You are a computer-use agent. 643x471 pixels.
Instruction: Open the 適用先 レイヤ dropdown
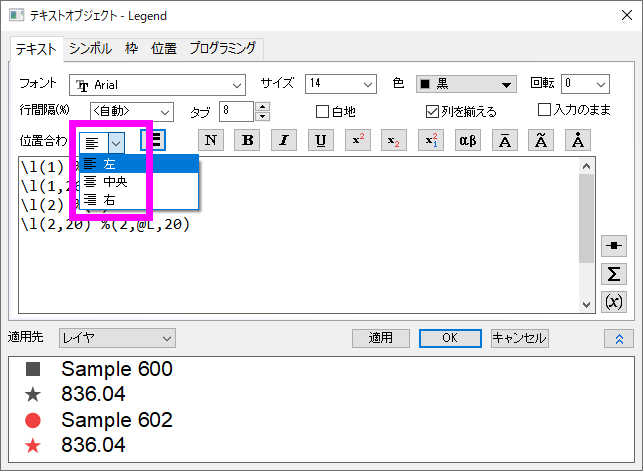pos(117,338)
